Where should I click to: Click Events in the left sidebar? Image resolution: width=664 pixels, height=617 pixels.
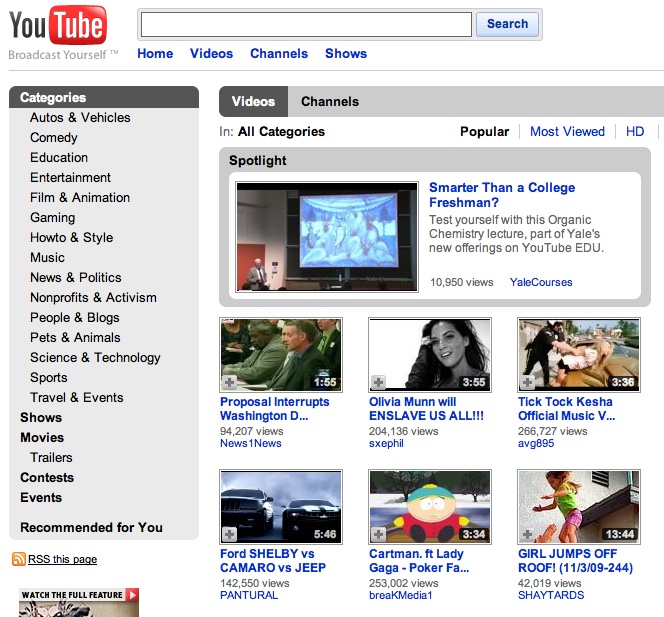(41, 498)
